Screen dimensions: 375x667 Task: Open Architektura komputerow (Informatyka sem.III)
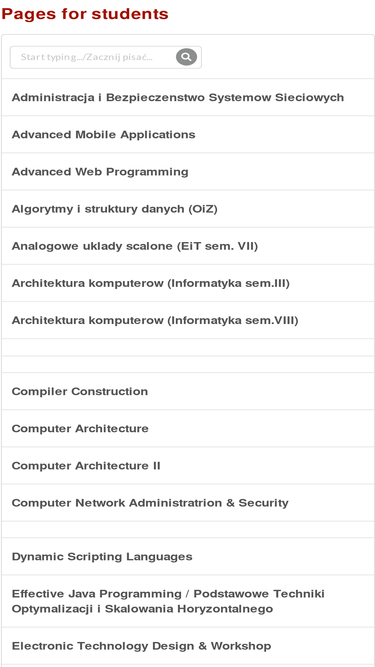(x=188, y=283)
